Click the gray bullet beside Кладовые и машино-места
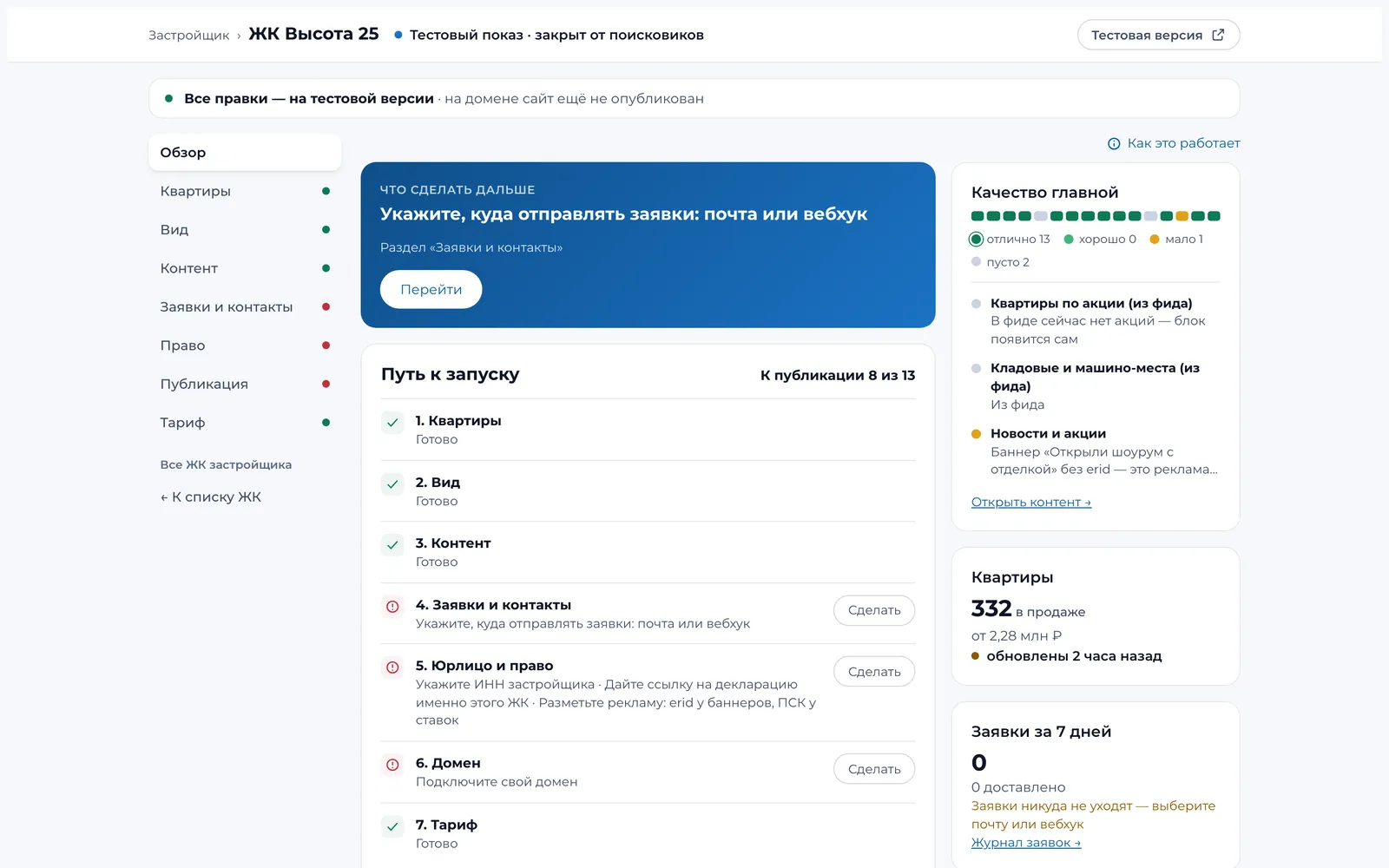The height and width of the screenshot is (868, 1389). click(976, 368)
